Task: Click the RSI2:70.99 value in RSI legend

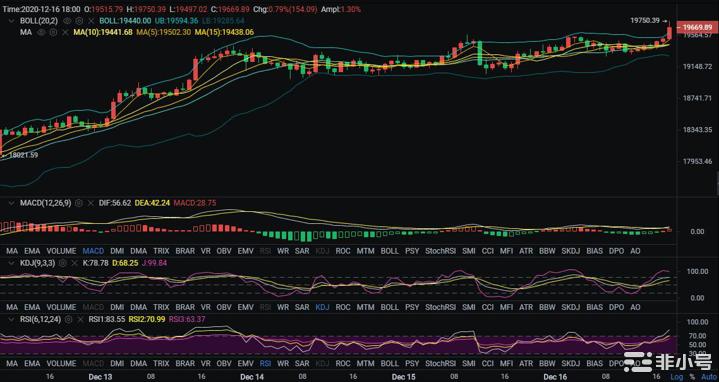Action: tap(147, 319)
